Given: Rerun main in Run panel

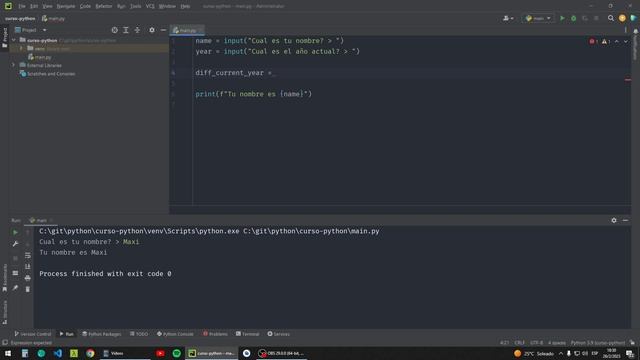Looking at the screenshot, I should click(x=15, y=232).
